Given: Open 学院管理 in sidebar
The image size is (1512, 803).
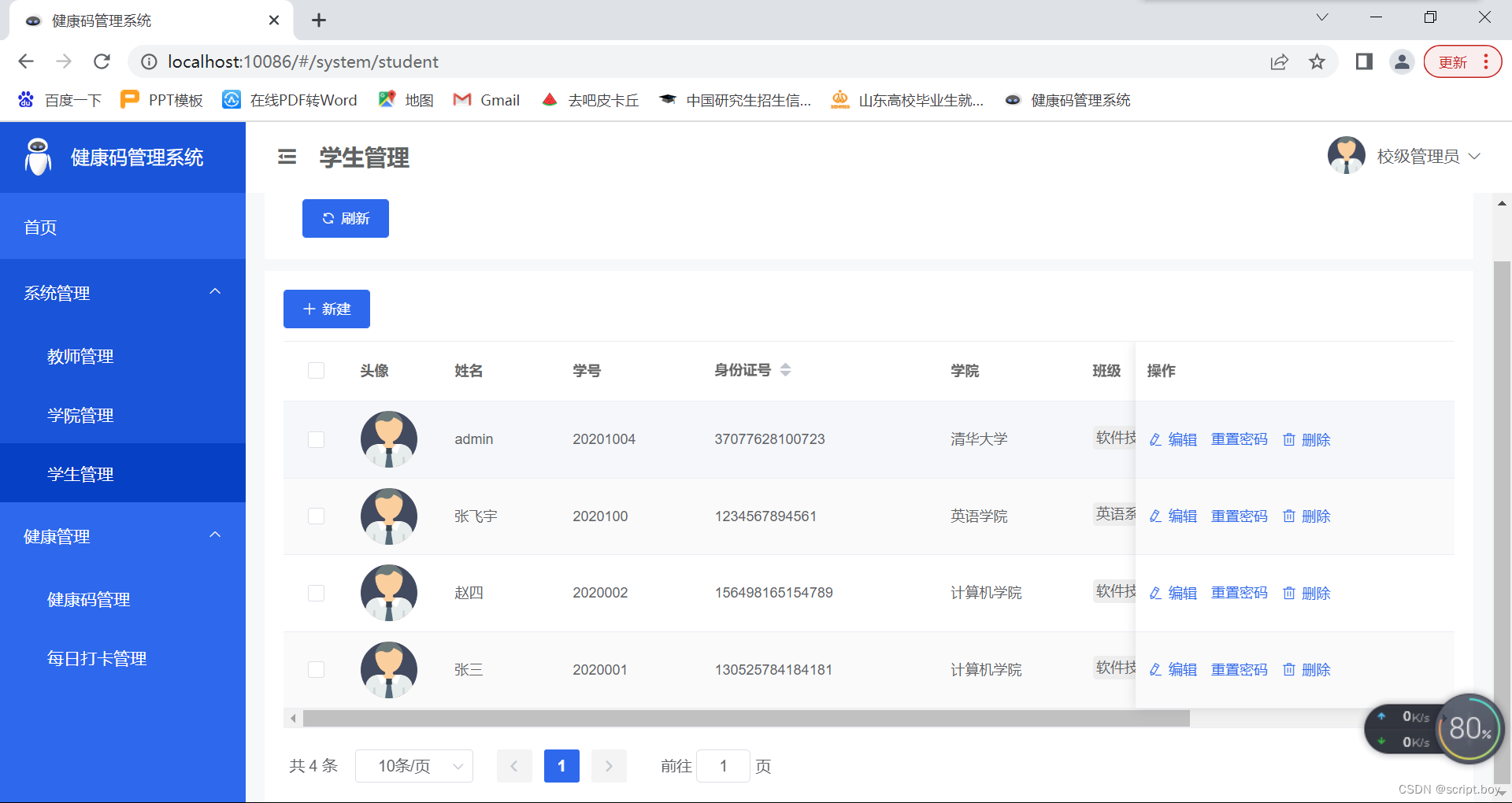Looking at the screenshot, I should [123, 415].
